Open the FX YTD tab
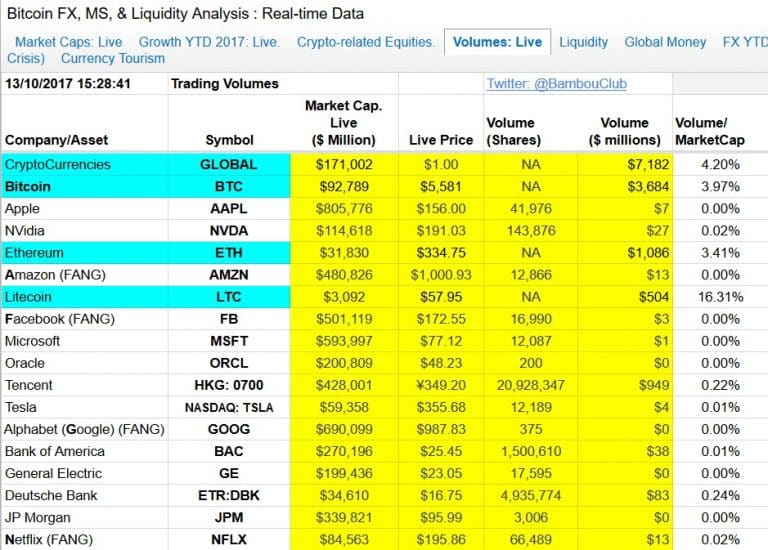The image size is (768, 550). (x=745, y=42)
